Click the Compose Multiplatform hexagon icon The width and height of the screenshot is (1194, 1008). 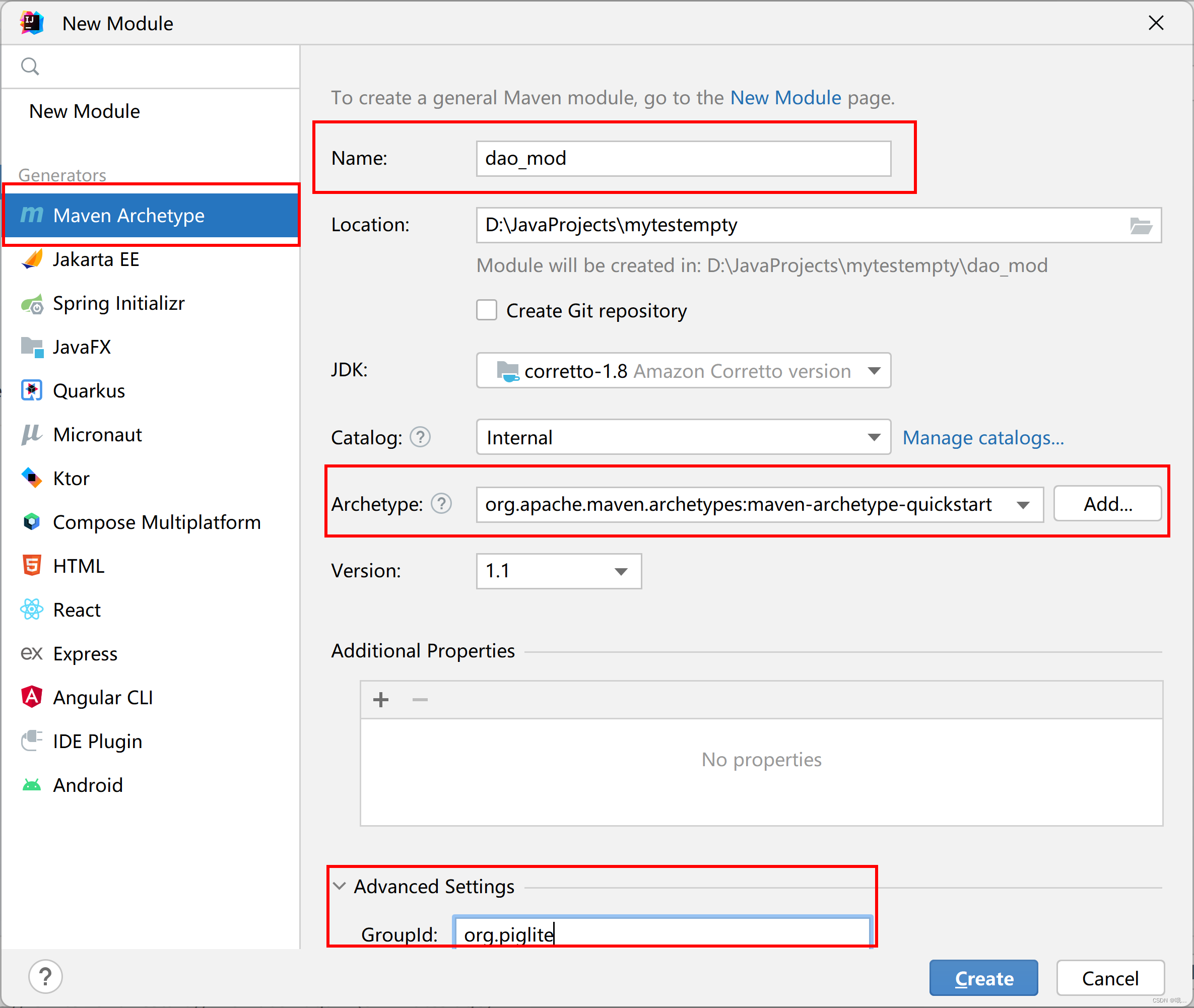(32, 522)
